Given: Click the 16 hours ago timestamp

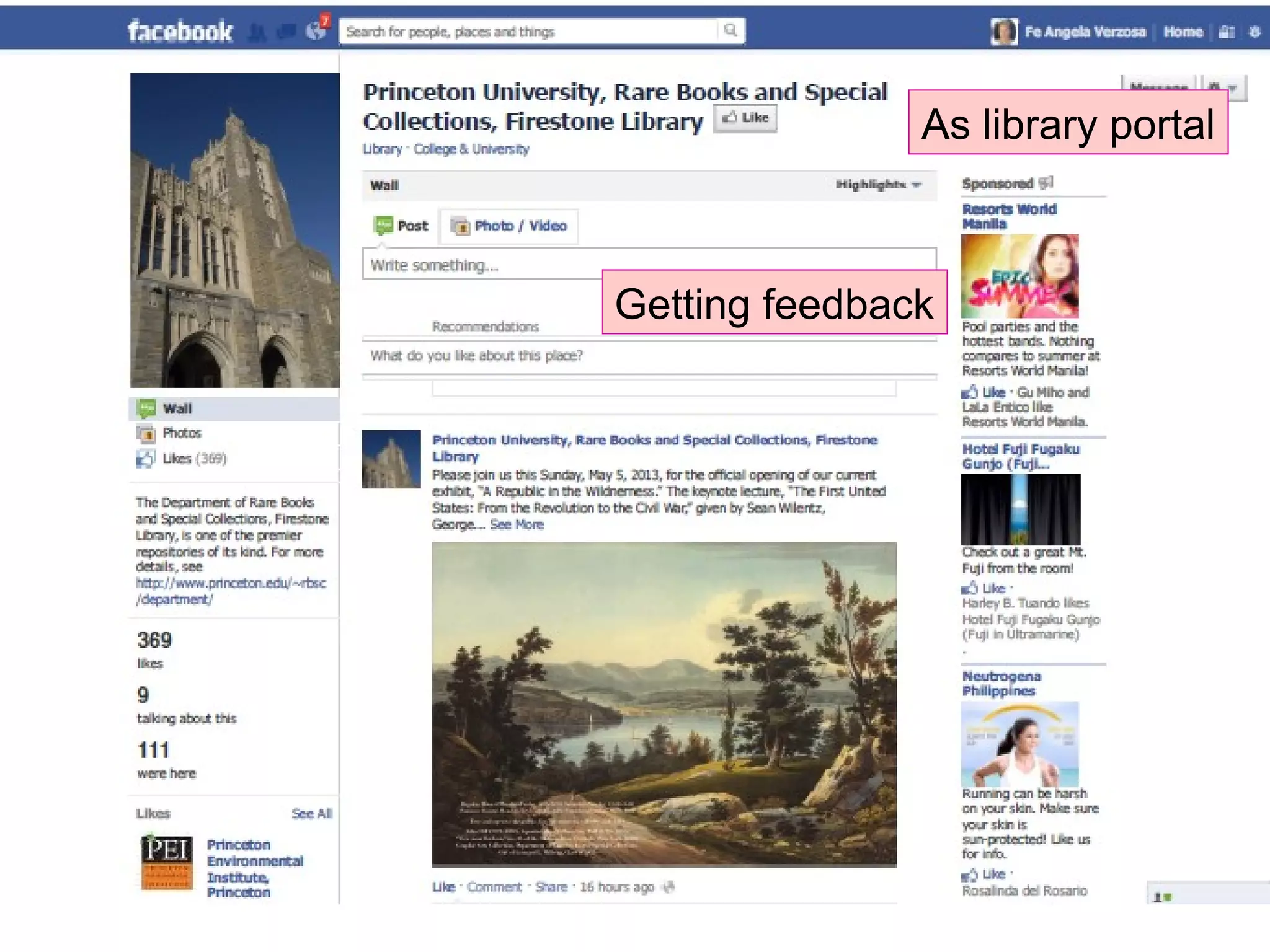Looking at the screenshot, I should (617, 888).
